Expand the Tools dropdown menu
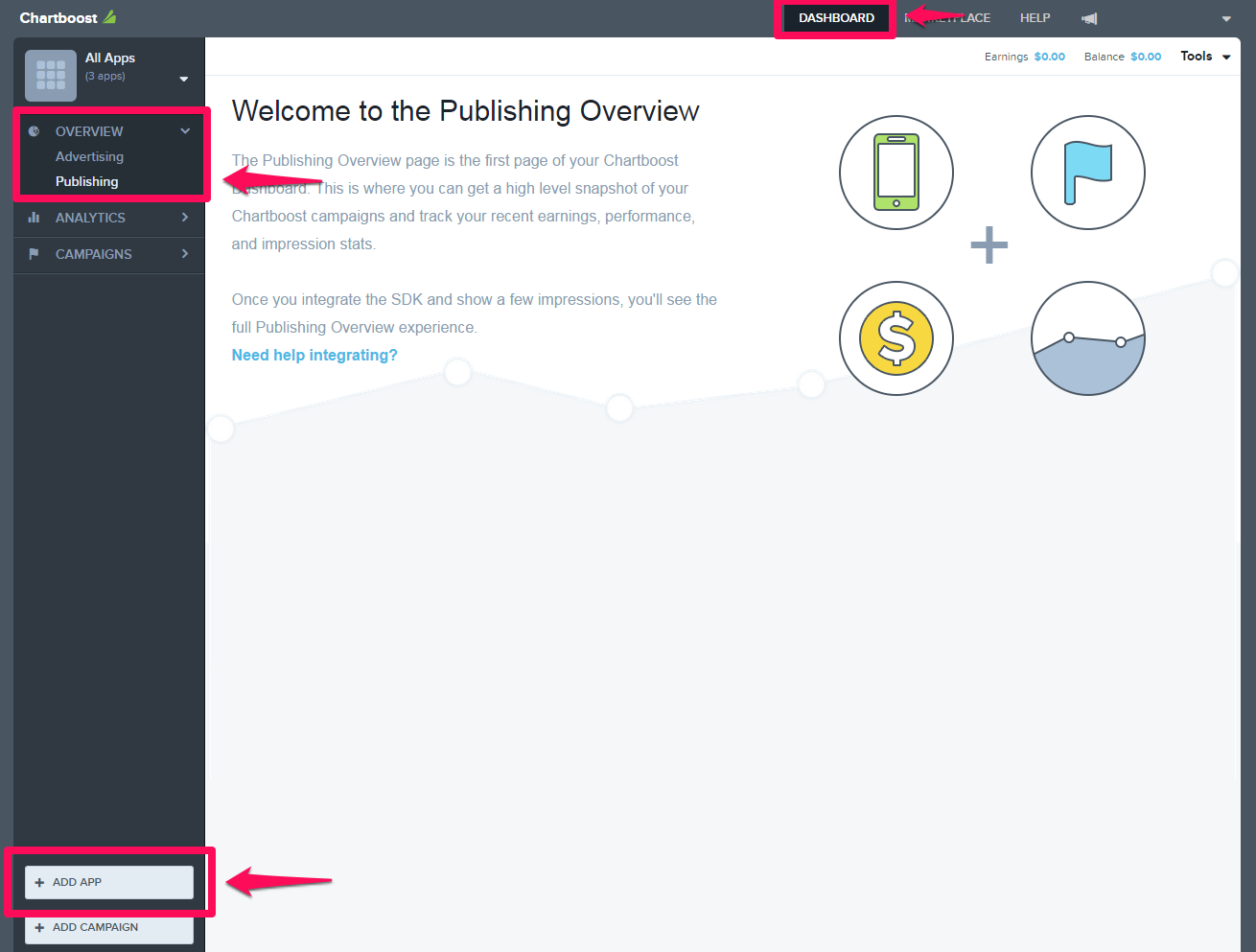Viewport: 1256px width, 952px height. (x=1205, y=57)
